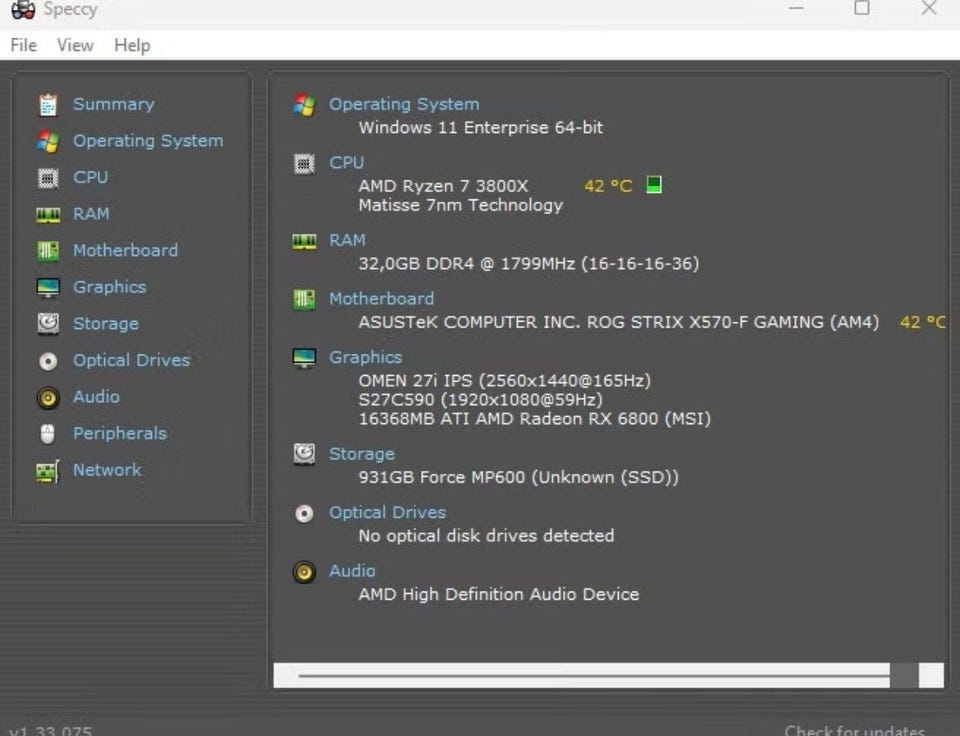Click the Summary clipboard icon in sidebar
Image resolution: width=960 pixels, height=736 pixels.
point(48,105)
